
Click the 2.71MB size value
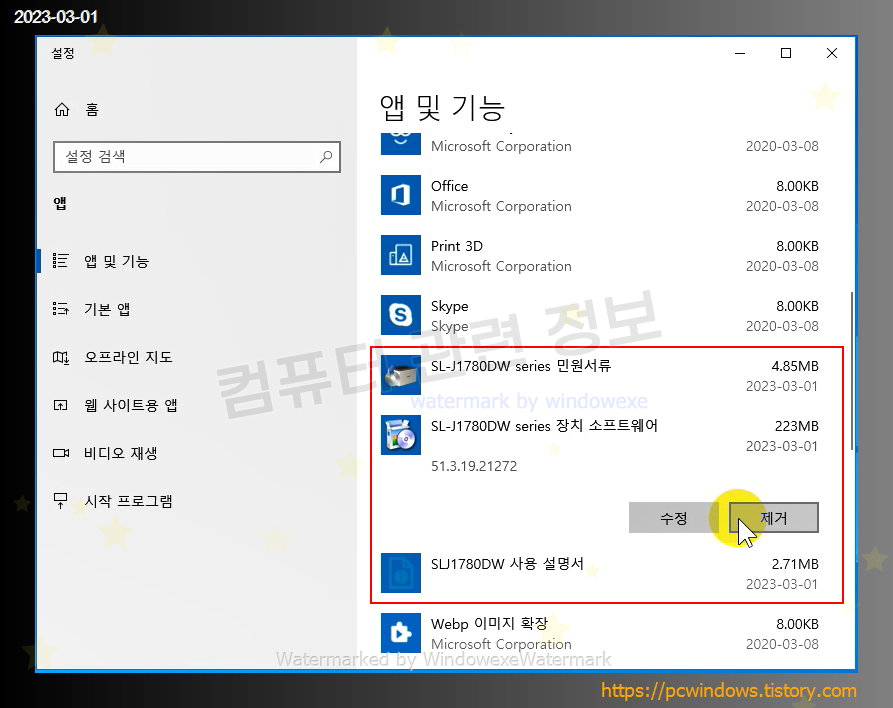794,564
